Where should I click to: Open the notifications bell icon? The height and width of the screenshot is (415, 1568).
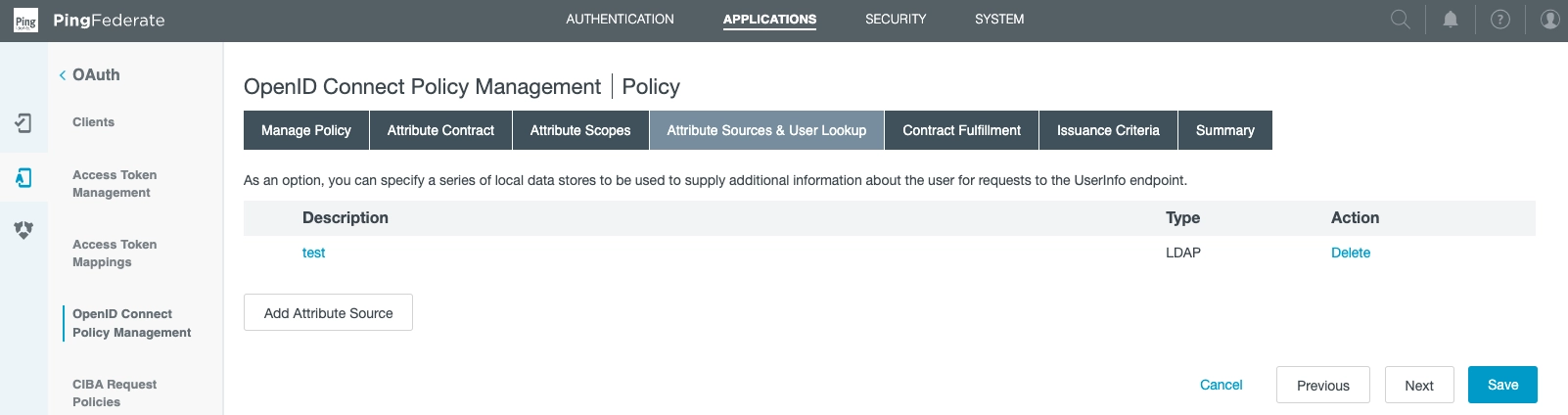point(1451,20)
